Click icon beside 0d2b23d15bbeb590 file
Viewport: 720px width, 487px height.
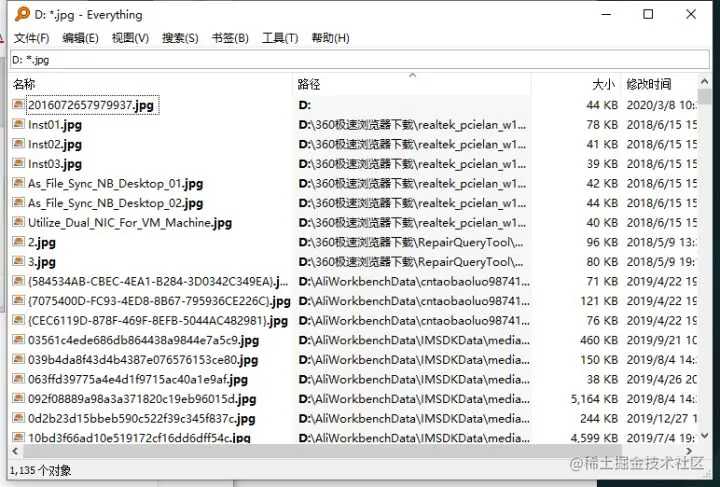coord(18,418)
